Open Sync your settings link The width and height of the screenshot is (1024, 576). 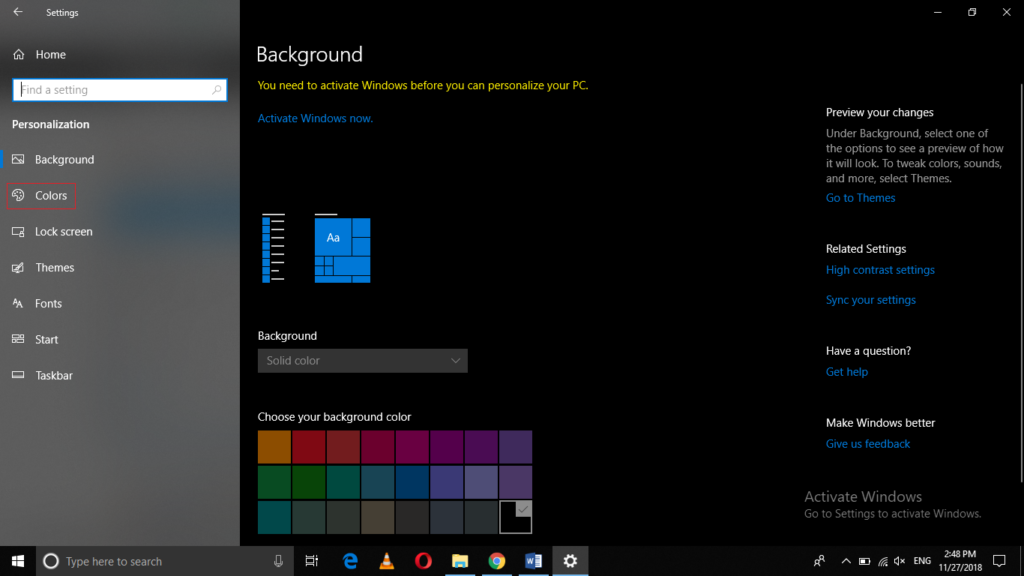click(871, 300)
